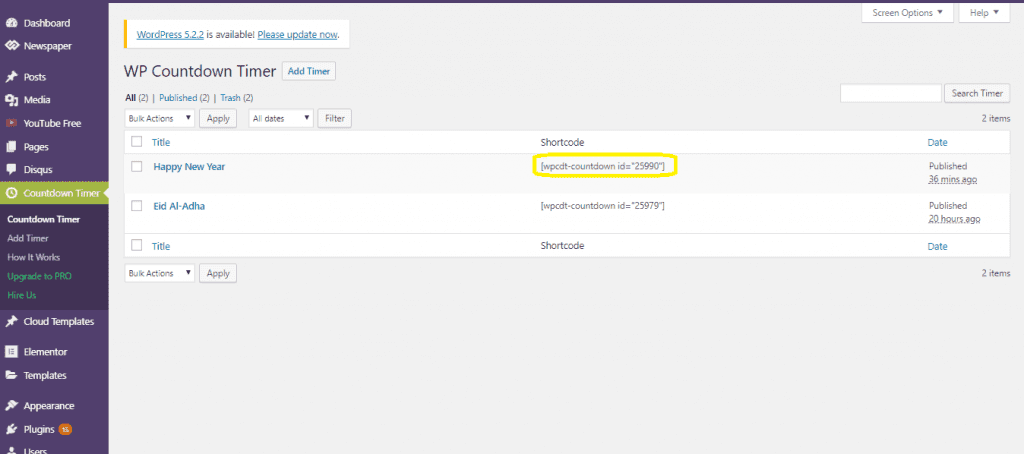This screenshot has height=454, width=1024.
Task: Click the Newspaper theme icon
Action: point(11,46)
